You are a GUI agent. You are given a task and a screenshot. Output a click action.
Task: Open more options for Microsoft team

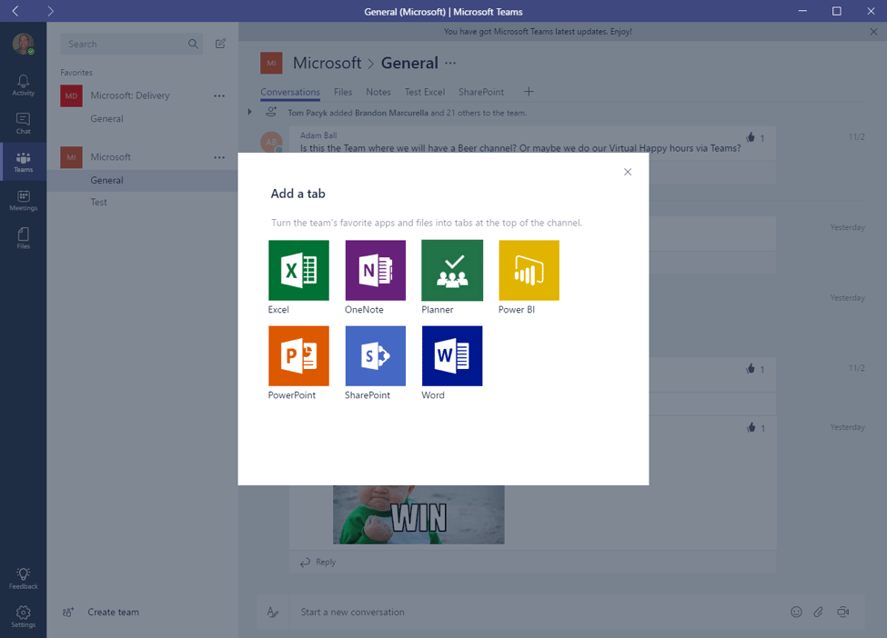click(219, 157)
